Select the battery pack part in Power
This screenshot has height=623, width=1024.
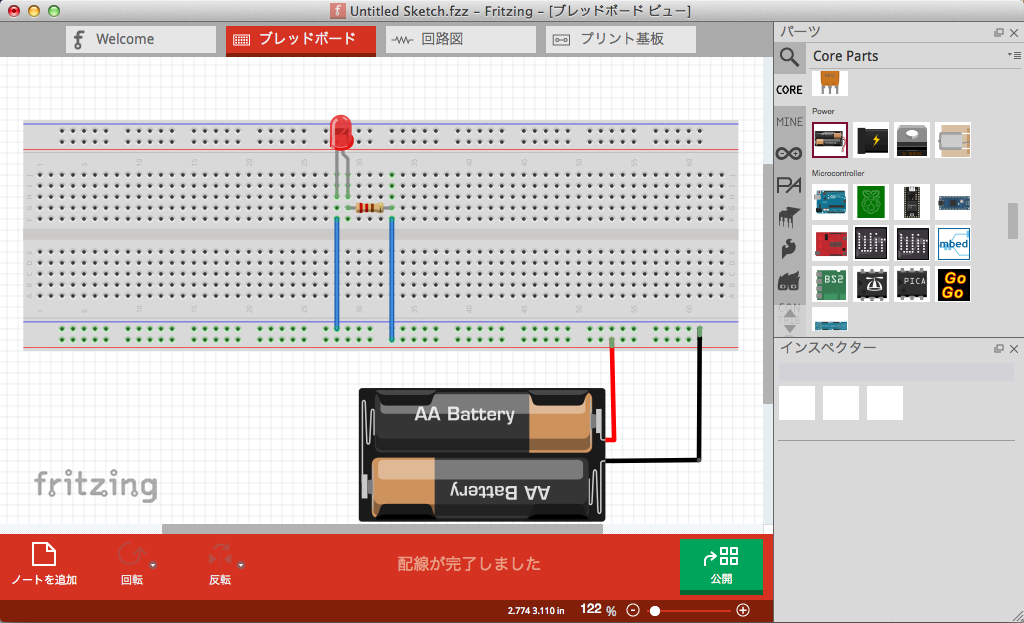(x=830, y=141)
